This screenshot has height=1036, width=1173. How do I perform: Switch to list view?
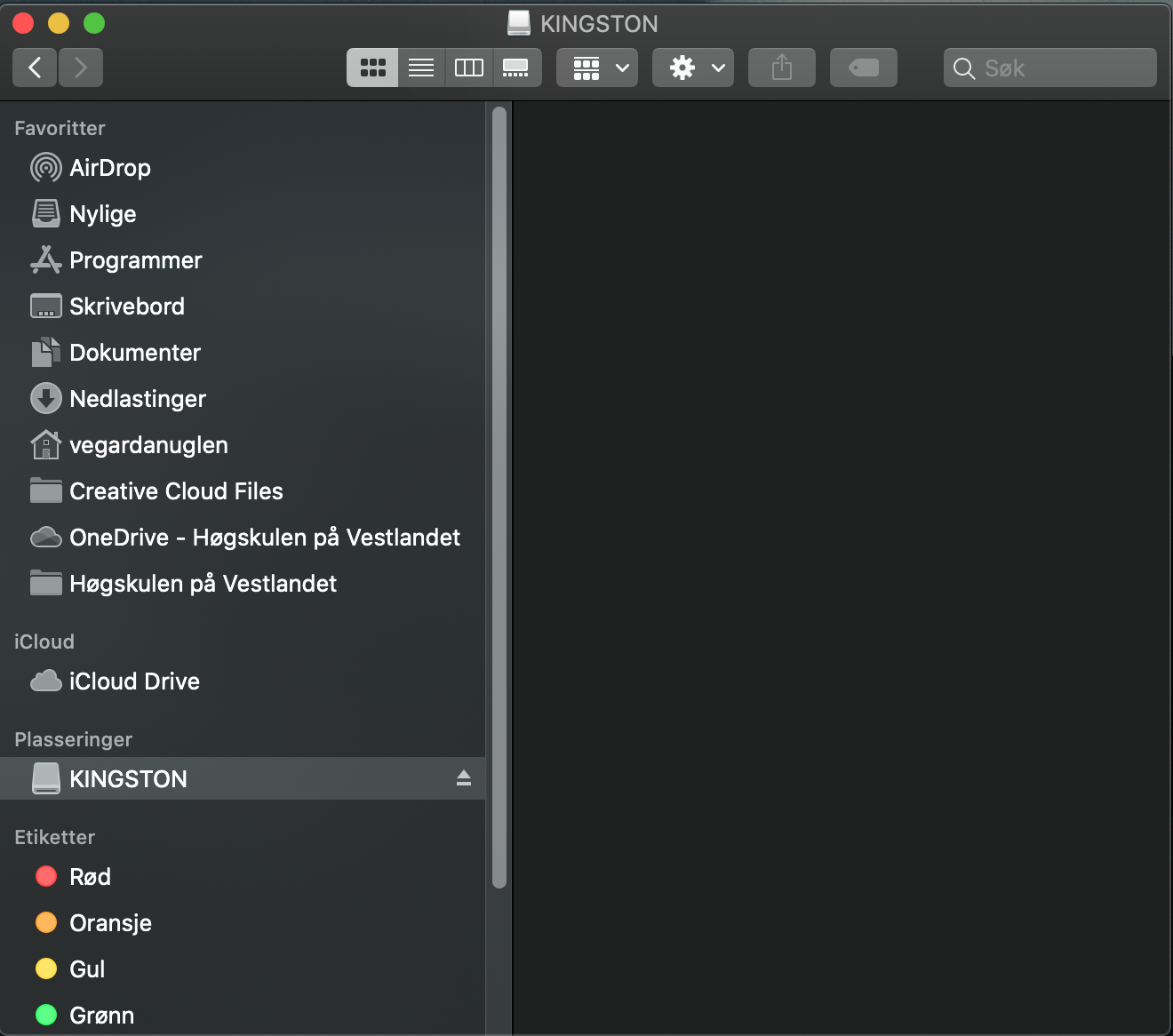[x=421, y=68]
